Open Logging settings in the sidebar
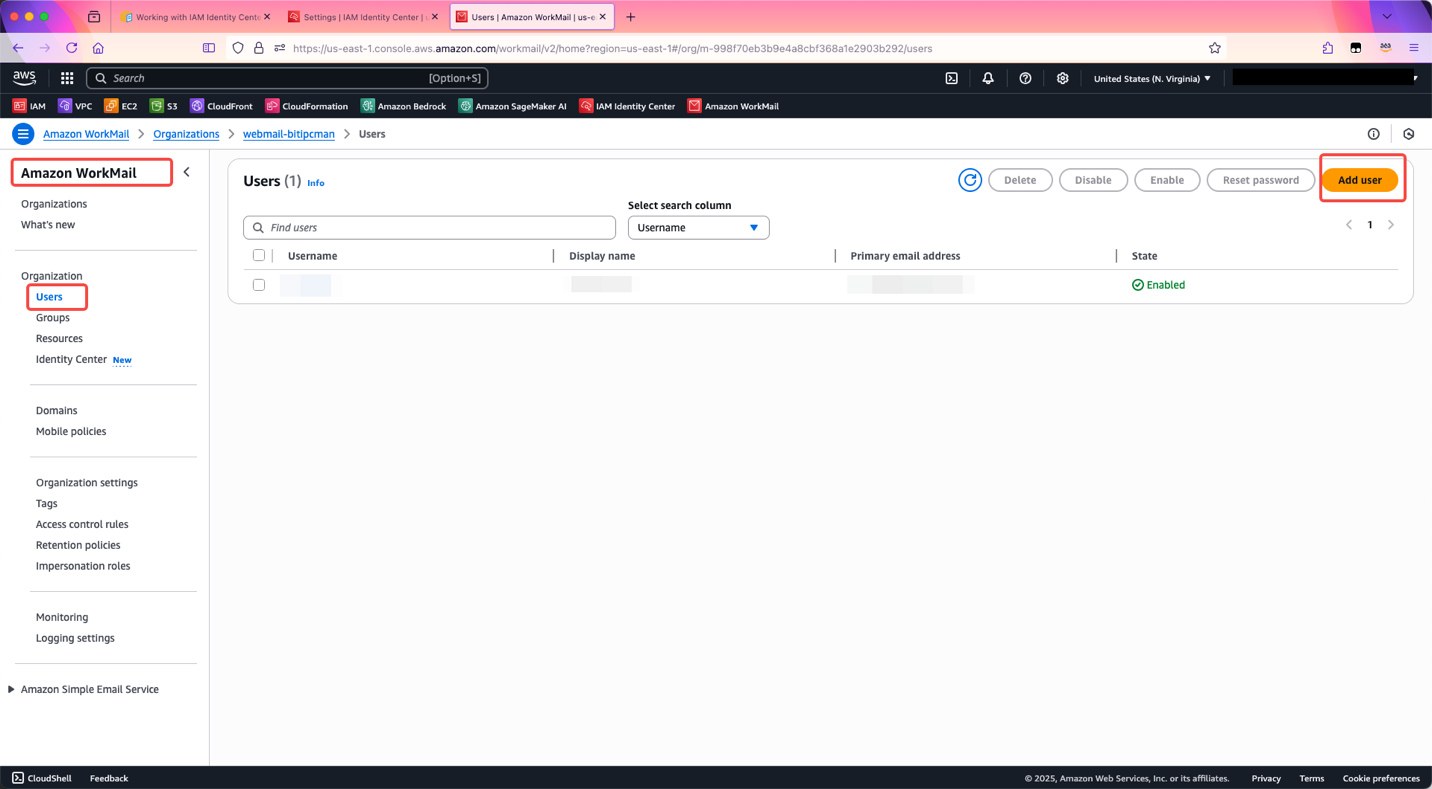 75,639
